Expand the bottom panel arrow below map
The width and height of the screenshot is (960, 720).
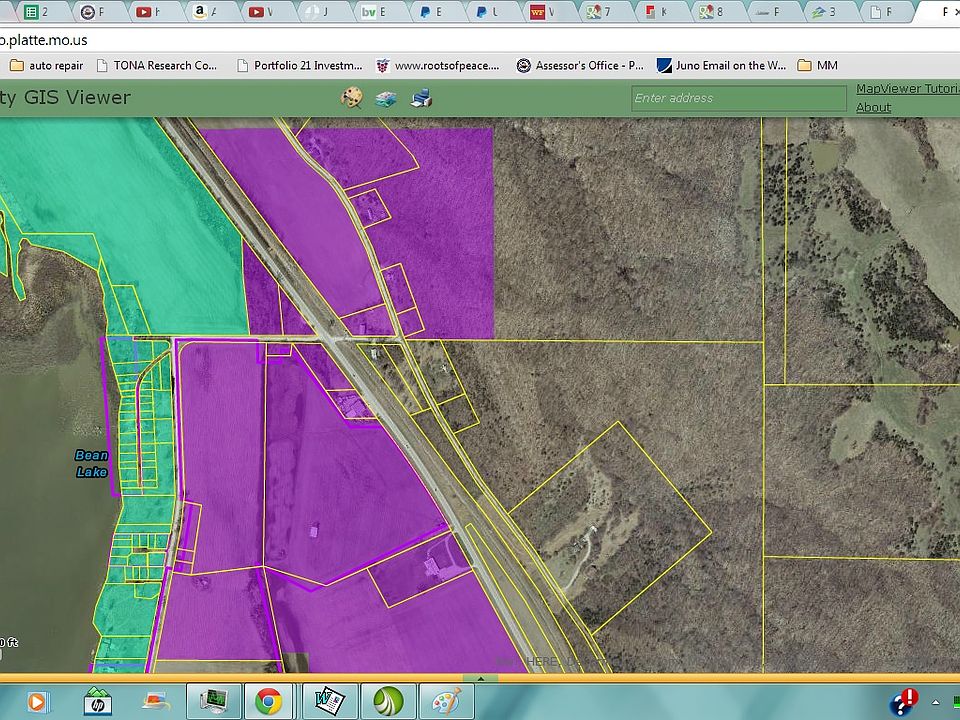point(480,678)
